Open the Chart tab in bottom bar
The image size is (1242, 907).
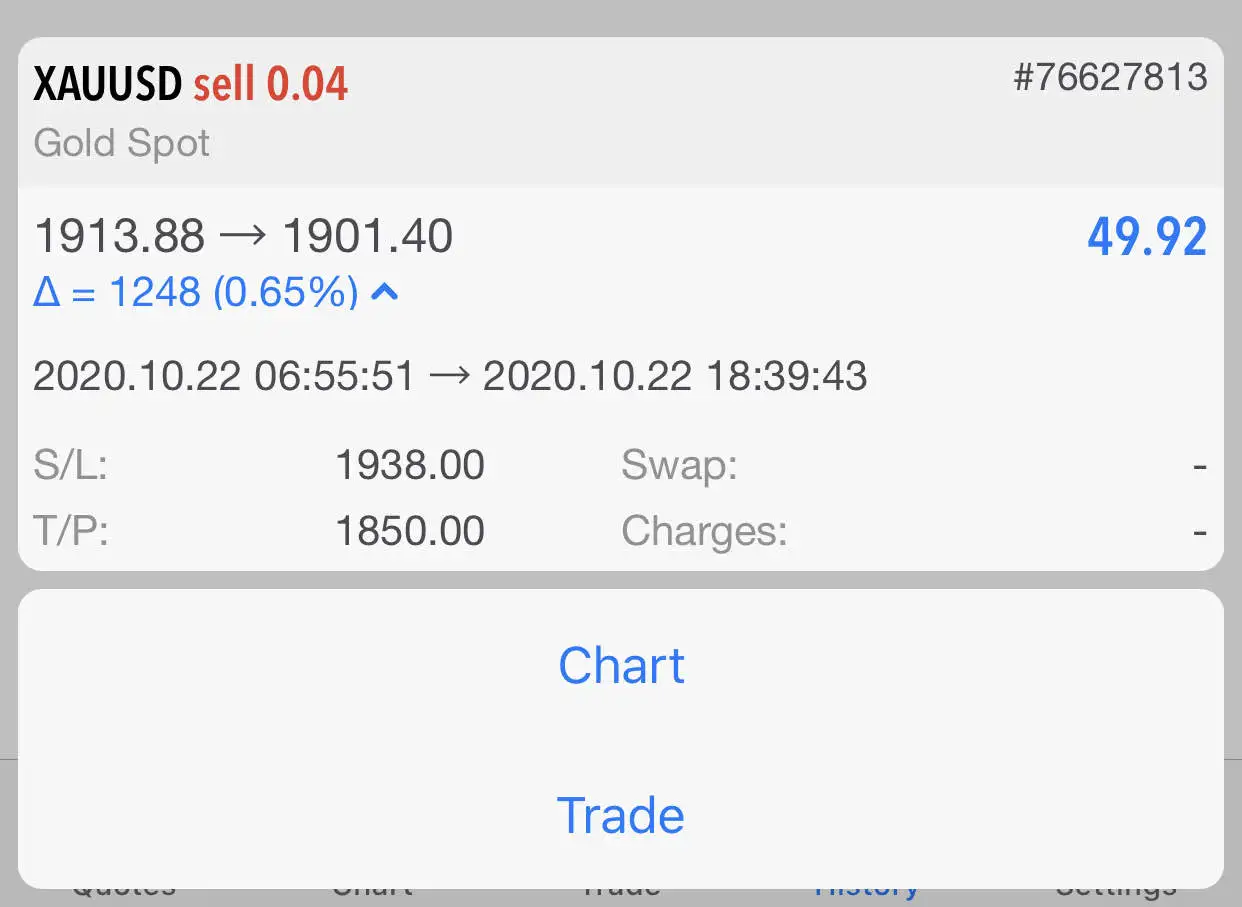point(372,891)
